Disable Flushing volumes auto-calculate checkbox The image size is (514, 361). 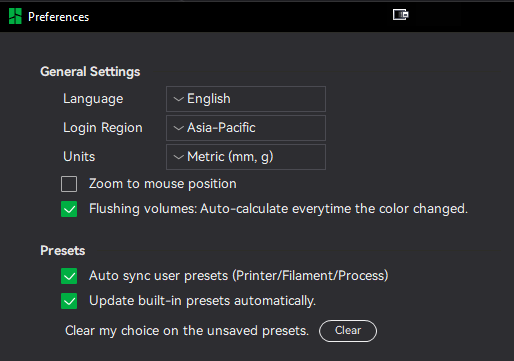69,209
